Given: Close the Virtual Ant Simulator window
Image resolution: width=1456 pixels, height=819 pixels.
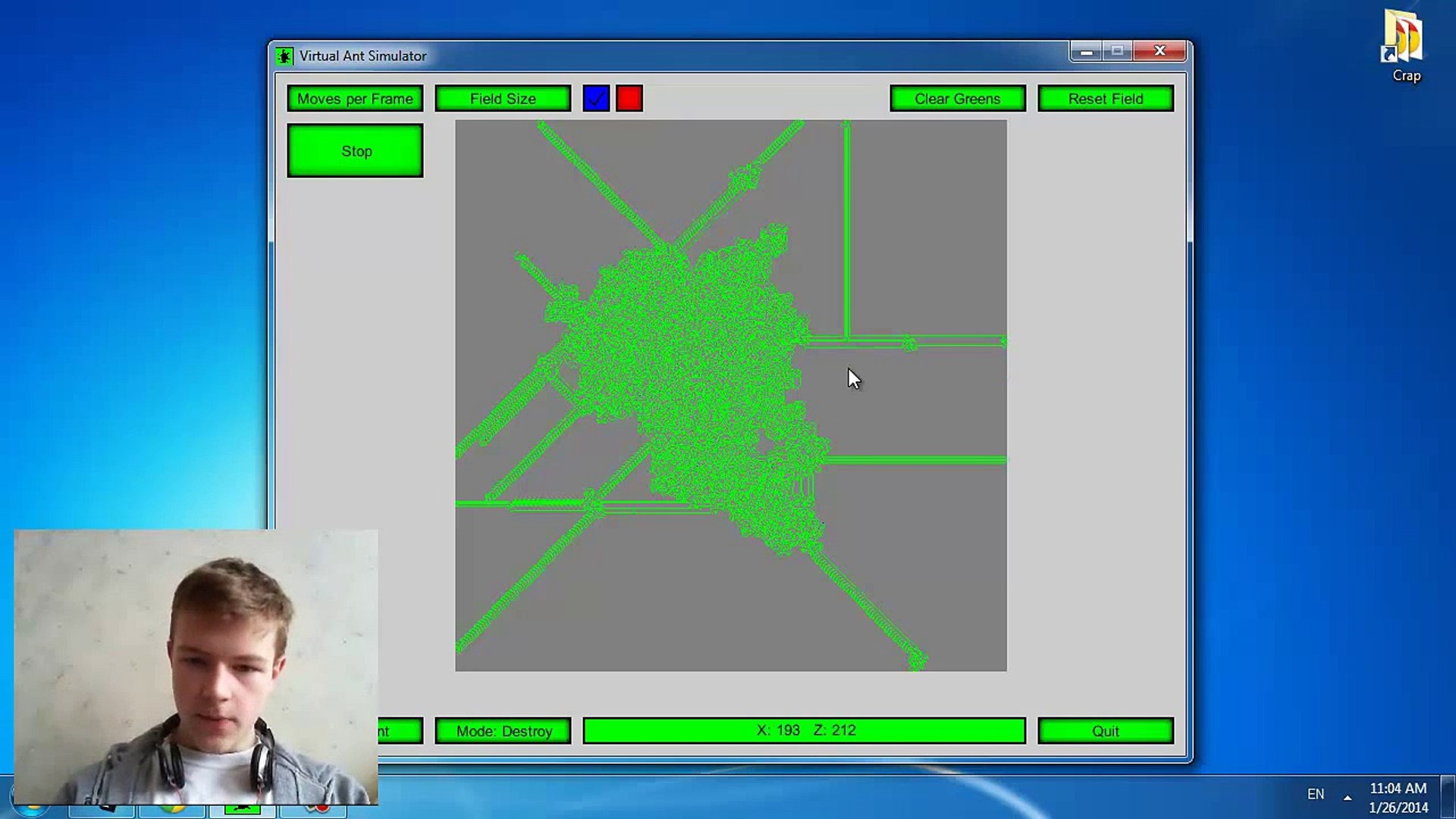Looking at the screenshot, I should (x=1159, y=51).
